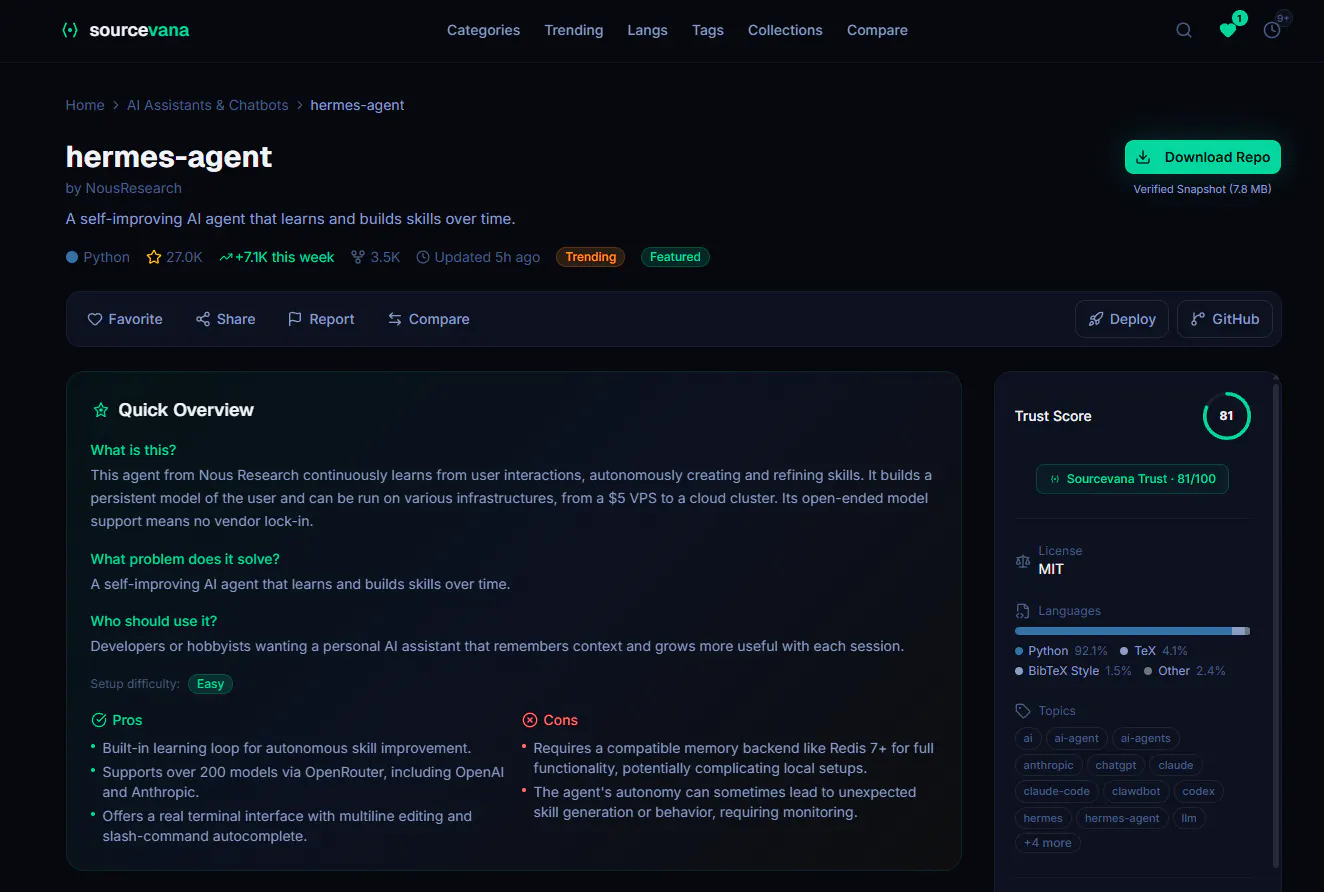Click the scales icon beside License

click(1022, 561)
